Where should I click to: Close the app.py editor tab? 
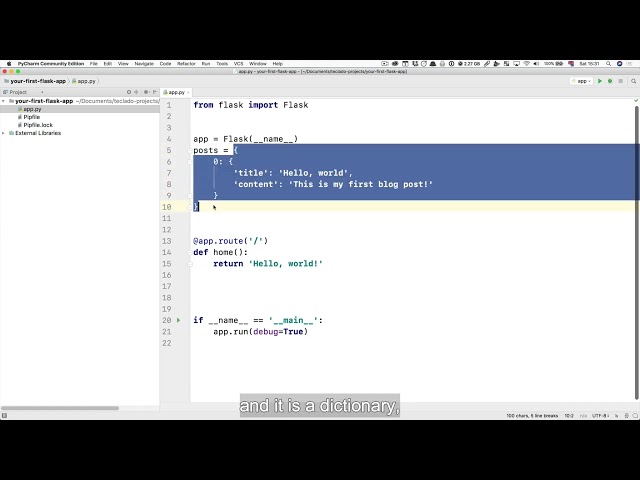point(188,93)
